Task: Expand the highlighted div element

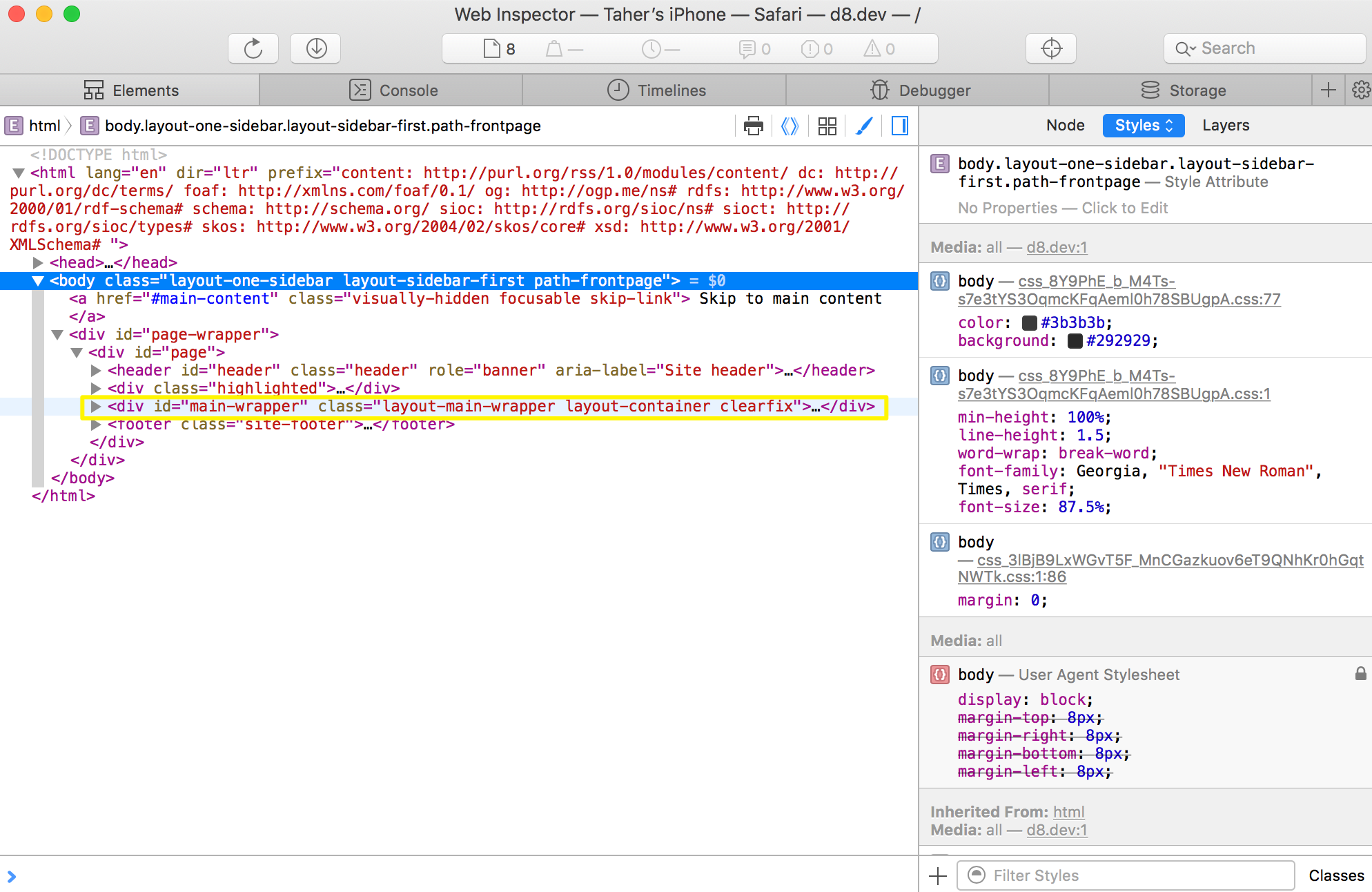Action: coord(96,389)
